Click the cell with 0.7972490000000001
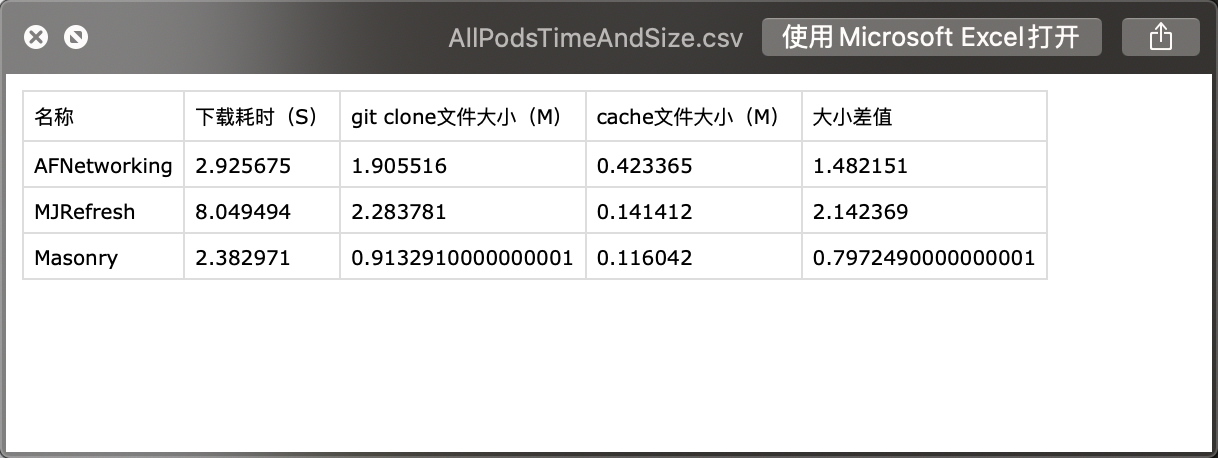The image size is (1218, 458). (x=925, y=257)
